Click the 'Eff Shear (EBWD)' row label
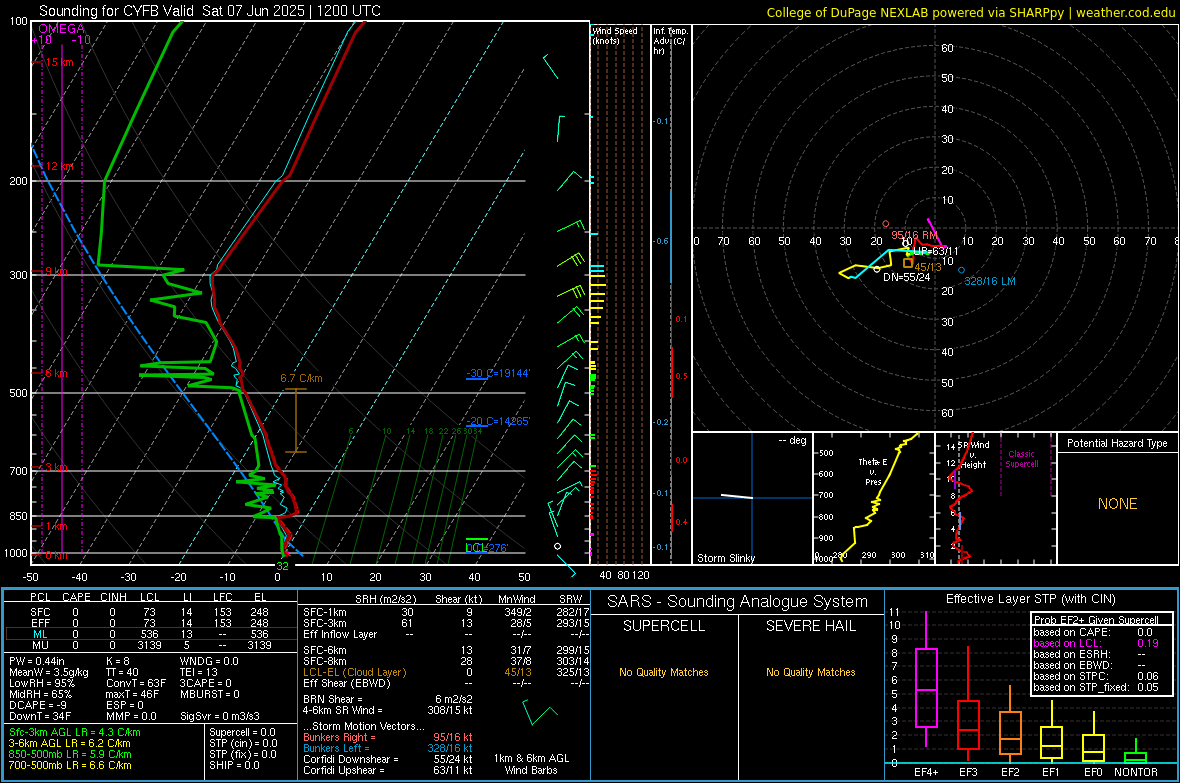 (x=346, y=683)
